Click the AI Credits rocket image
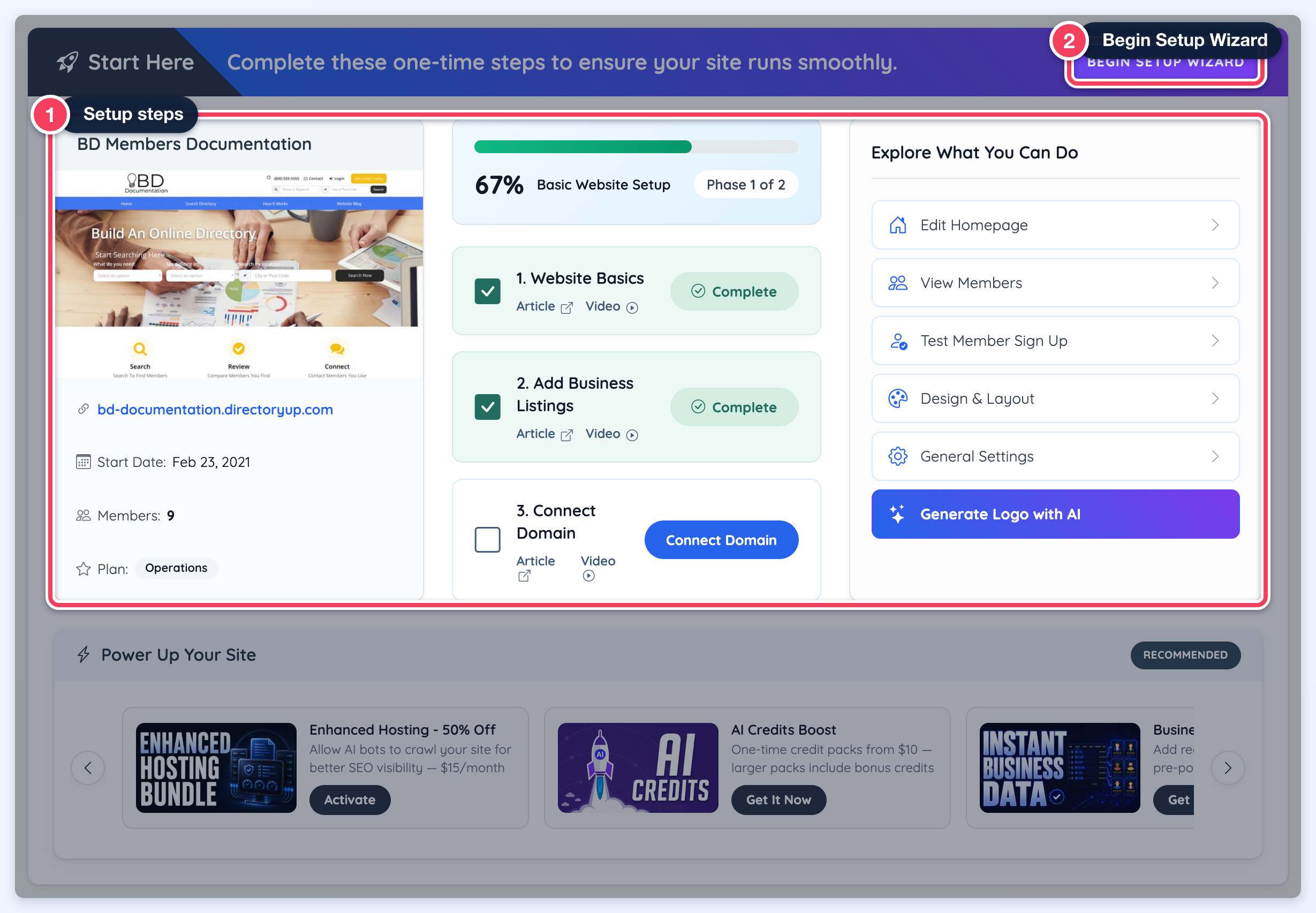 pos(638,768)
